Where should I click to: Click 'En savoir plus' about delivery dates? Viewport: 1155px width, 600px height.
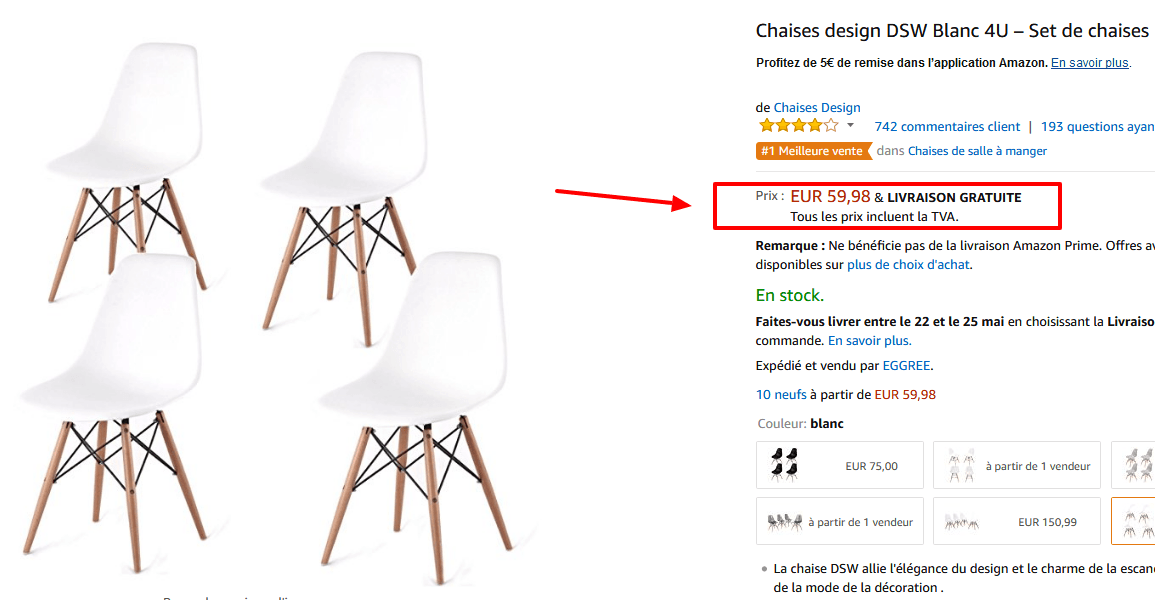point(868,340)
